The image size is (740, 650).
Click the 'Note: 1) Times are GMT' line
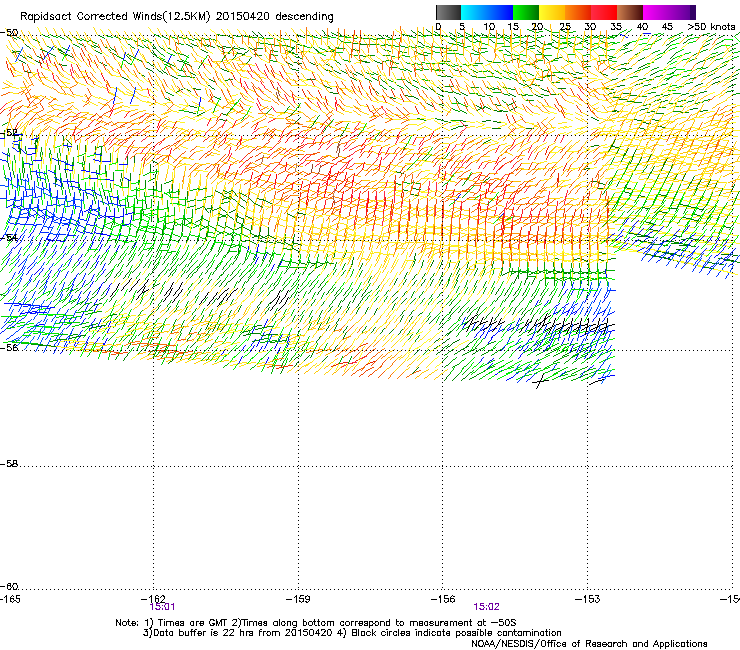click(x=316, y=623)
